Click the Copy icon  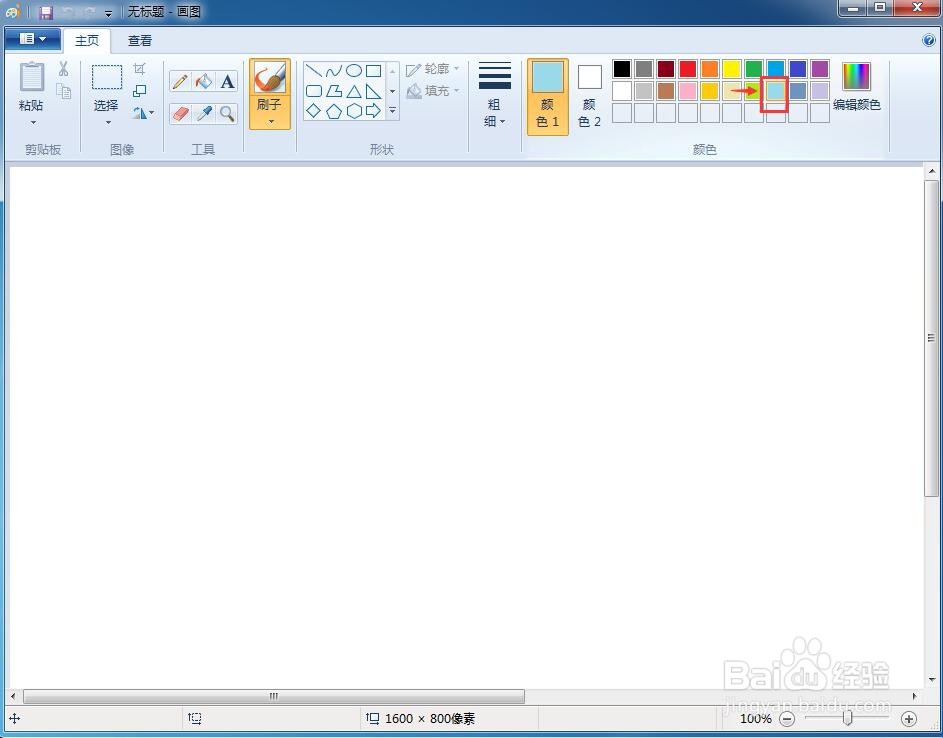[x=64, y=91]
